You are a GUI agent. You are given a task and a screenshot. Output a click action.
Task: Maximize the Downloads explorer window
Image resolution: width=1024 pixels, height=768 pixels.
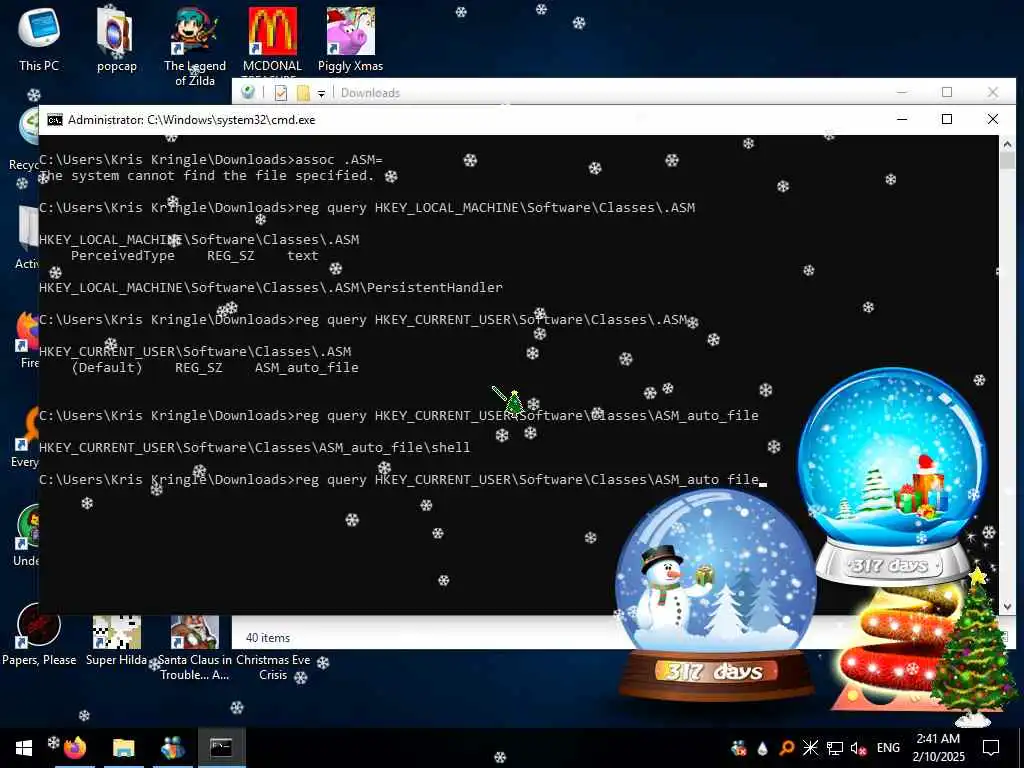point(947,92)
